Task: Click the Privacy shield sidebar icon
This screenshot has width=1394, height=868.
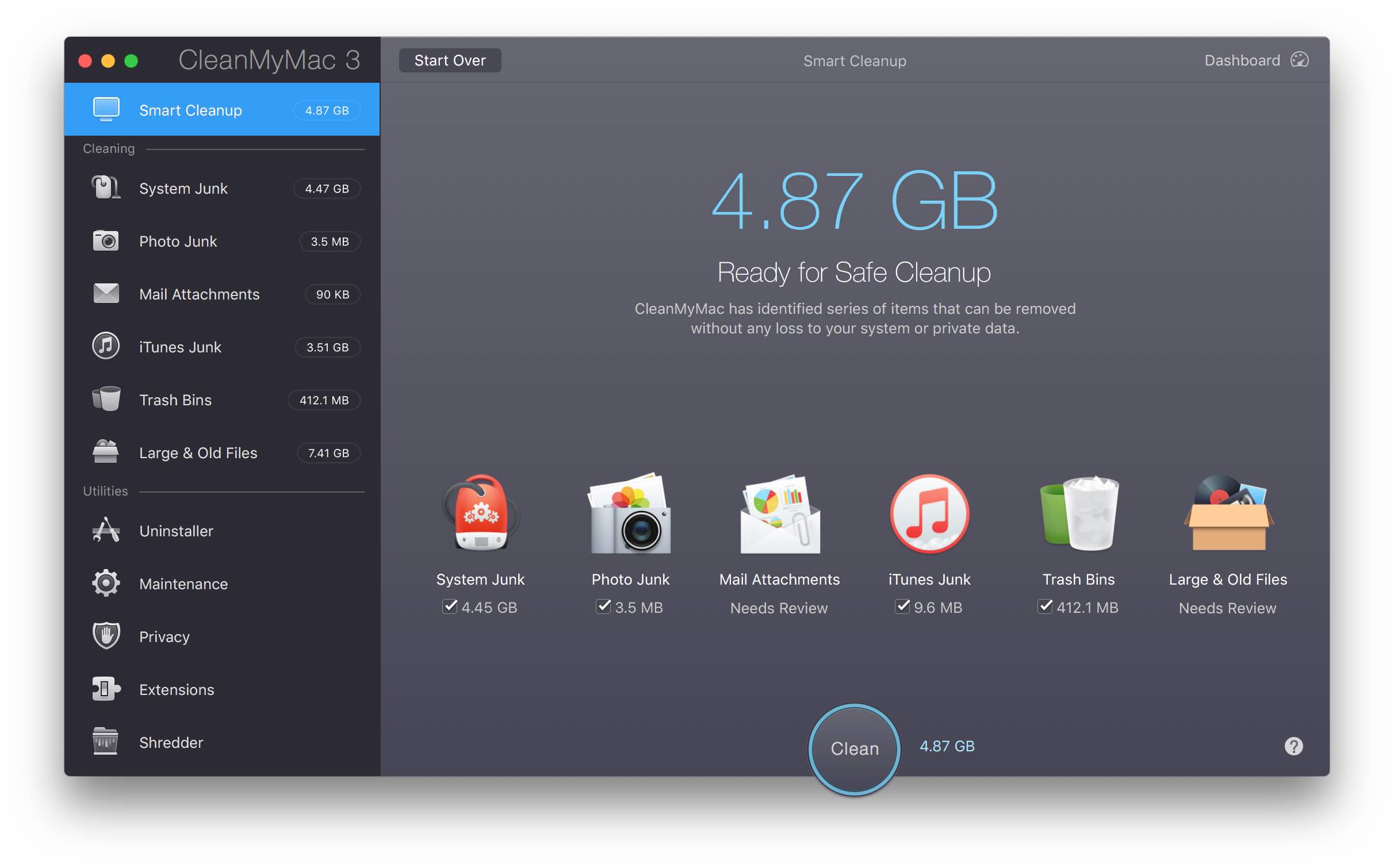Action: tap(106, 636)
